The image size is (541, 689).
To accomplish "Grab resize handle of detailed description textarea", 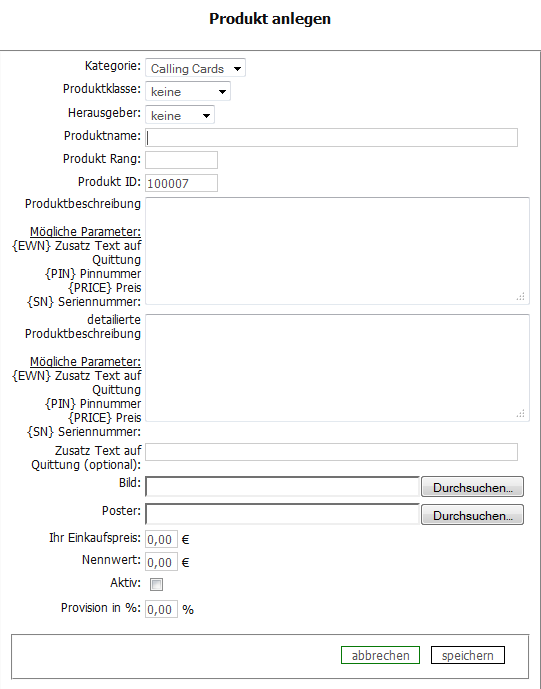I will 521,414.
